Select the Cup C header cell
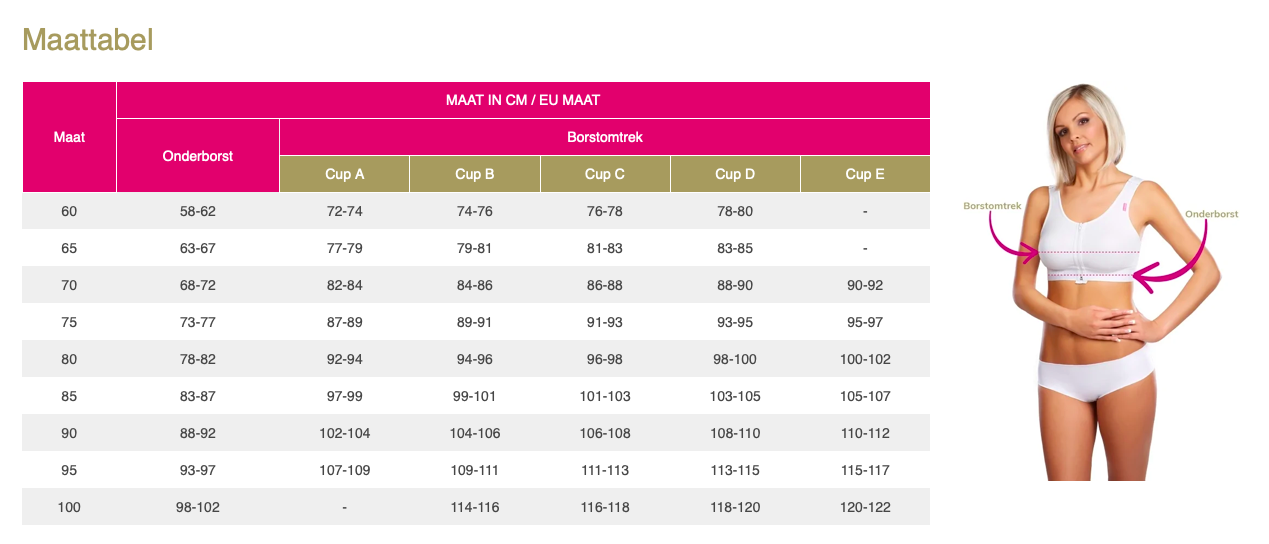Image resolution: width=1269 pixels, height=544 pixels. click(604, 174)
